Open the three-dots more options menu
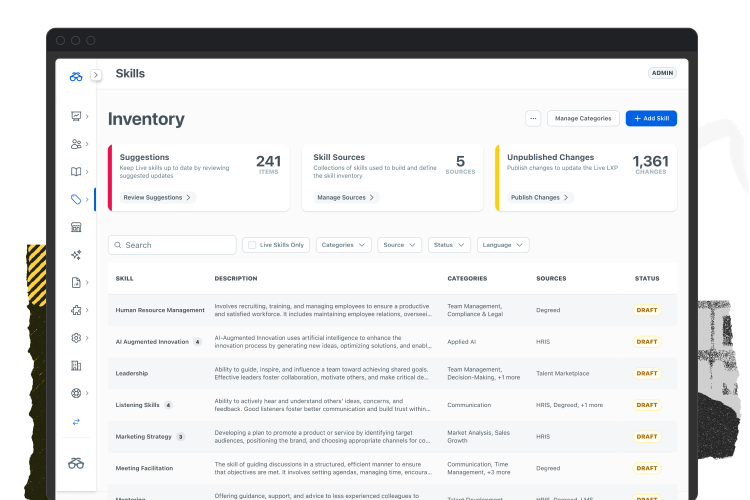This screenshot has width=750, height=500. (x=533, y=118)
